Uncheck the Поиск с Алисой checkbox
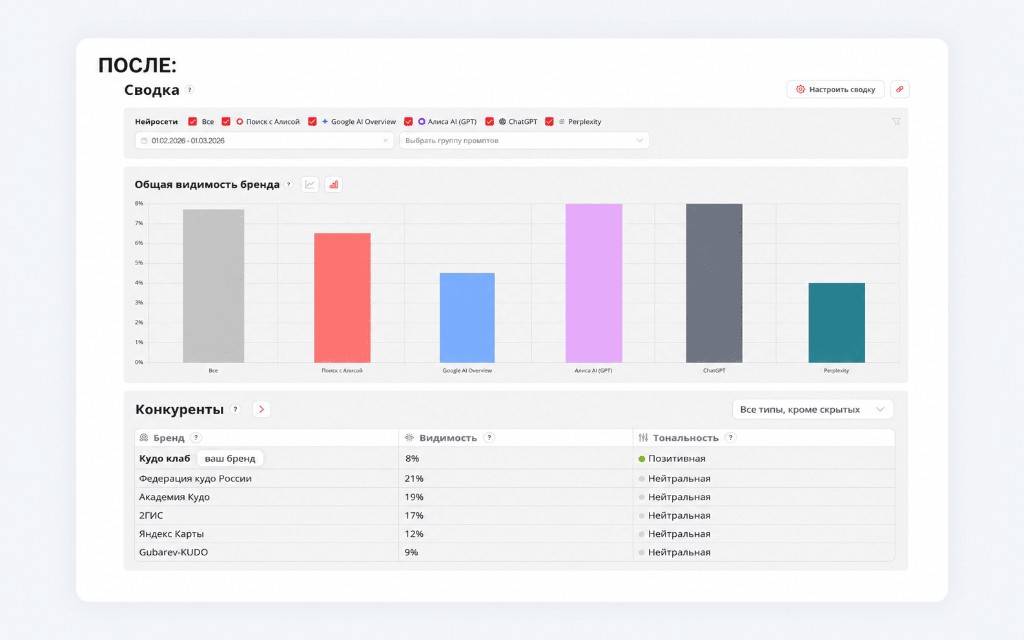Screen dimensions: 1024x640 click(226, 121)
